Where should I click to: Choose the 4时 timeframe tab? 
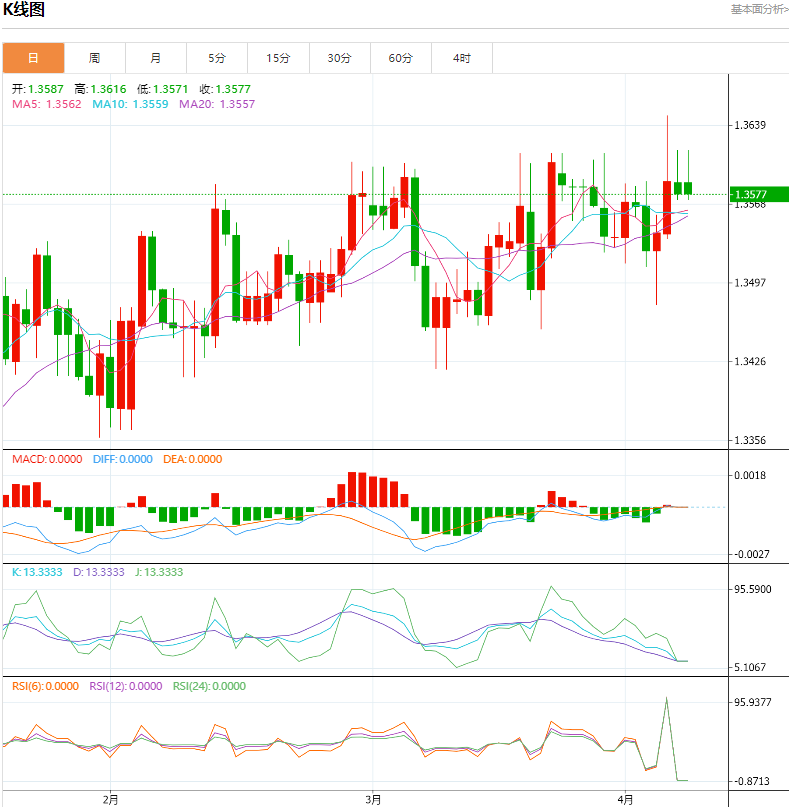(x=462, y=58)
